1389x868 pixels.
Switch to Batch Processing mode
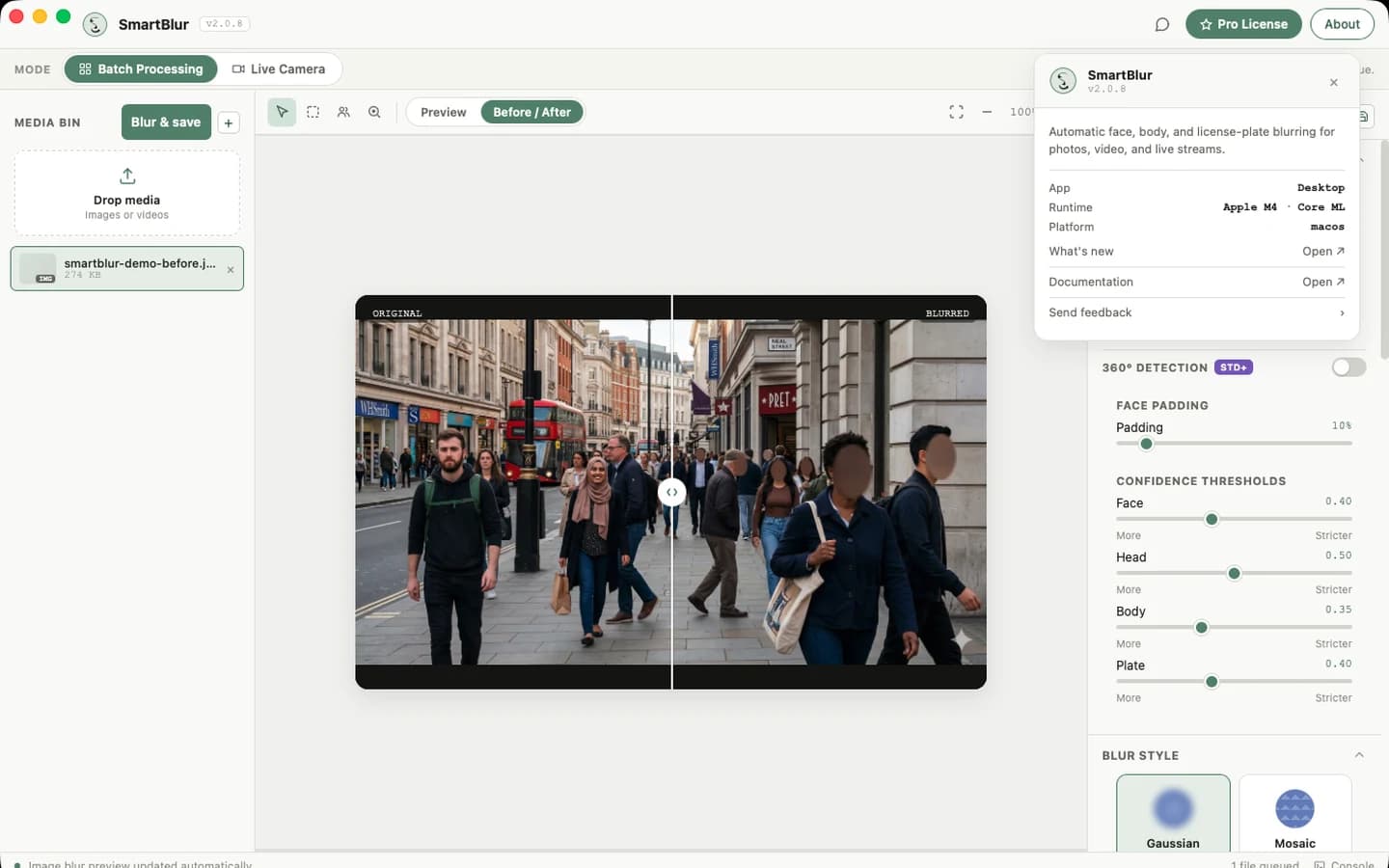coord(141,68)
